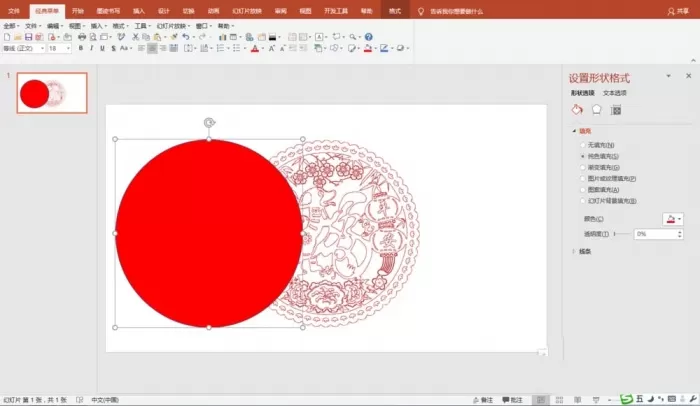Click the 备注 (Notes) button in status bar
Viewport: 700px width, 406px height.
(483, 400)
